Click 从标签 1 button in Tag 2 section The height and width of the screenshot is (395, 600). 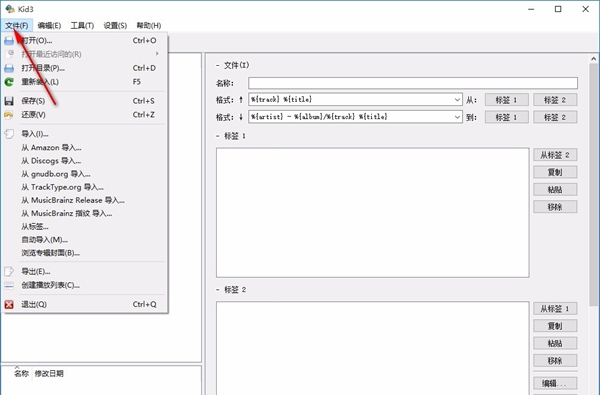(x=555, y=308)
